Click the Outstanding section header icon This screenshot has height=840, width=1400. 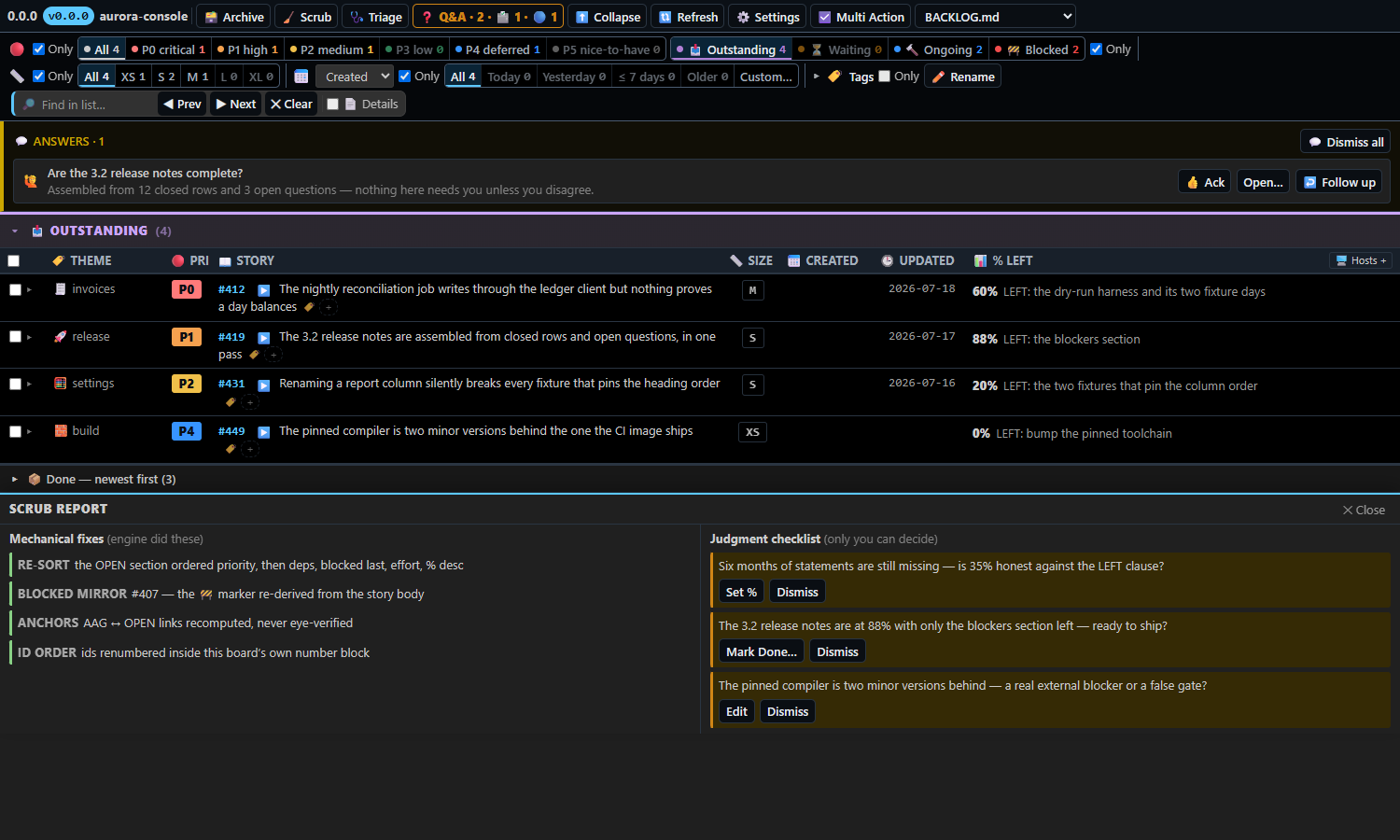(37, 231)
